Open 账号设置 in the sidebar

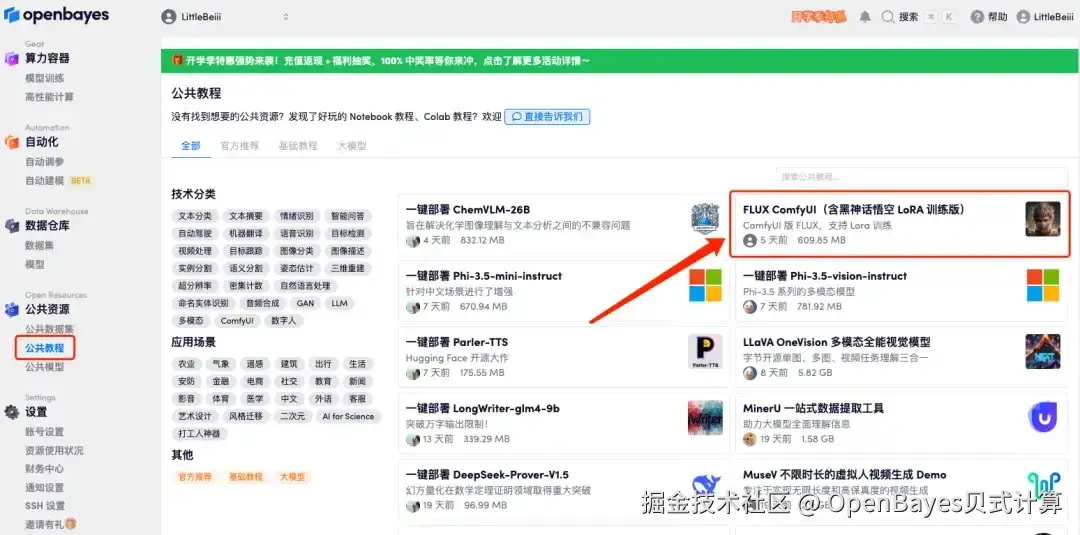click(45, 432)
